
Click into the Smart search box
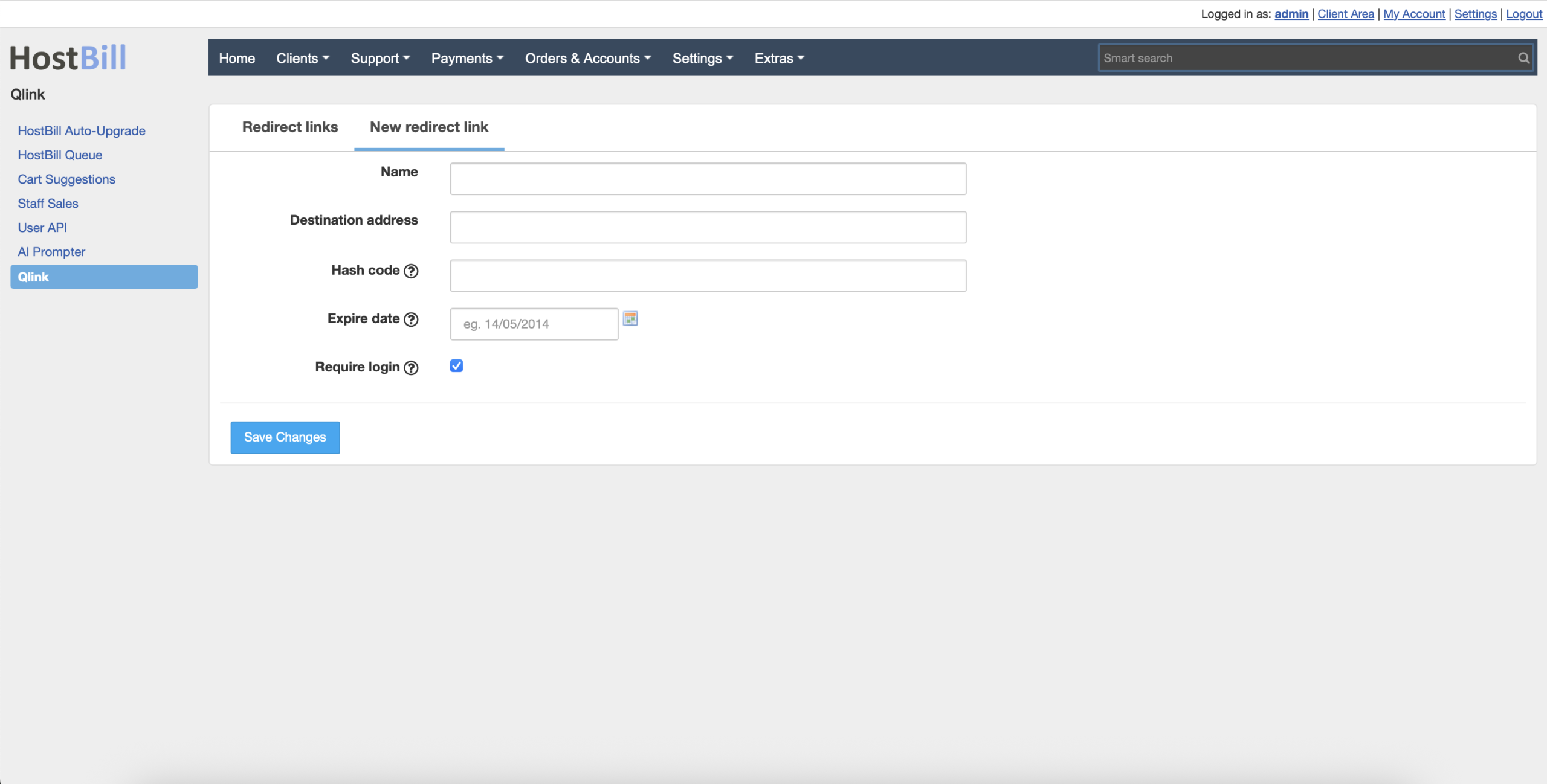(x=1305, y=58)
